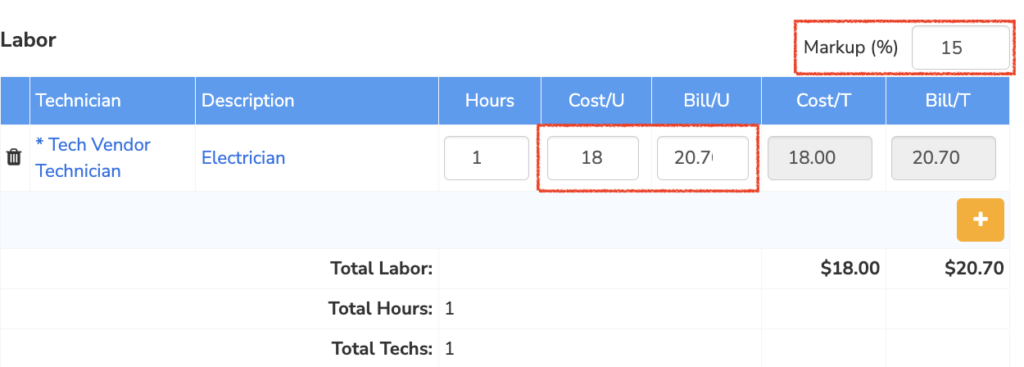Click the Cost/T column header
This screenshot has width=1024, height=367.
click(824, 101)
